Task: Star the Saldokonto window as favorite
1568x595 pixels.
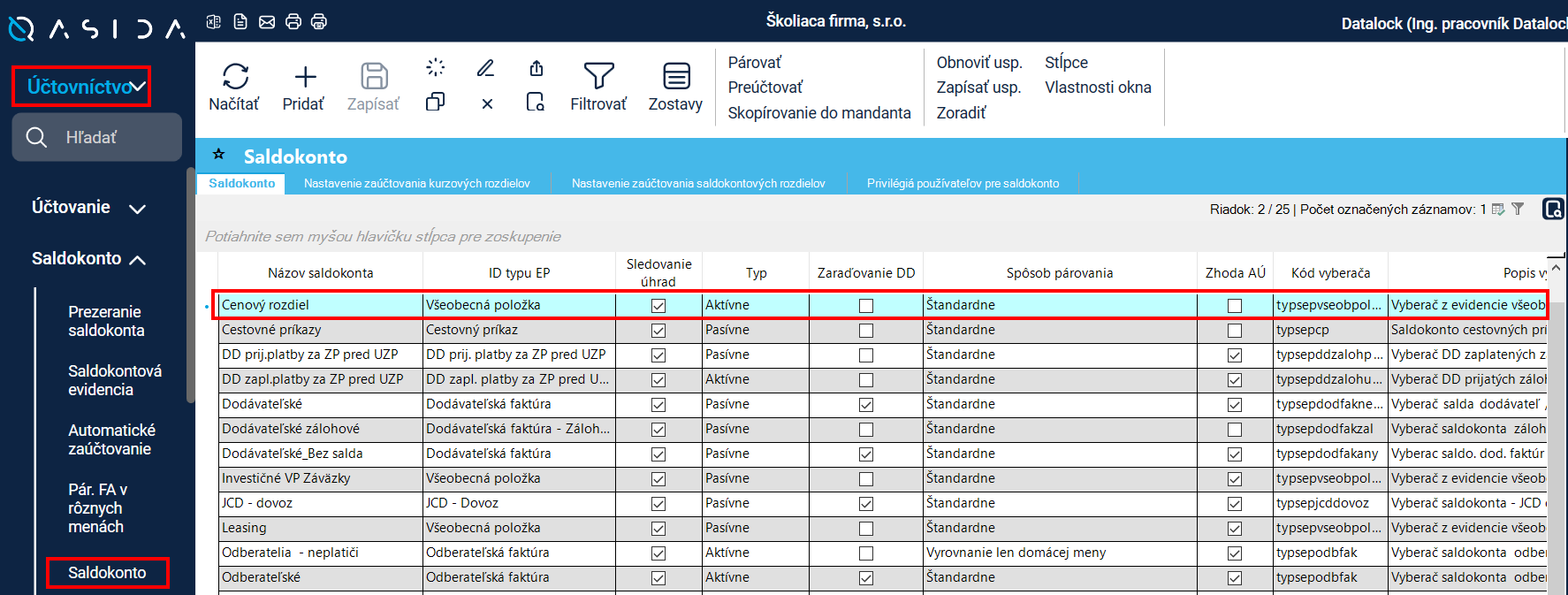Action: 218,155
